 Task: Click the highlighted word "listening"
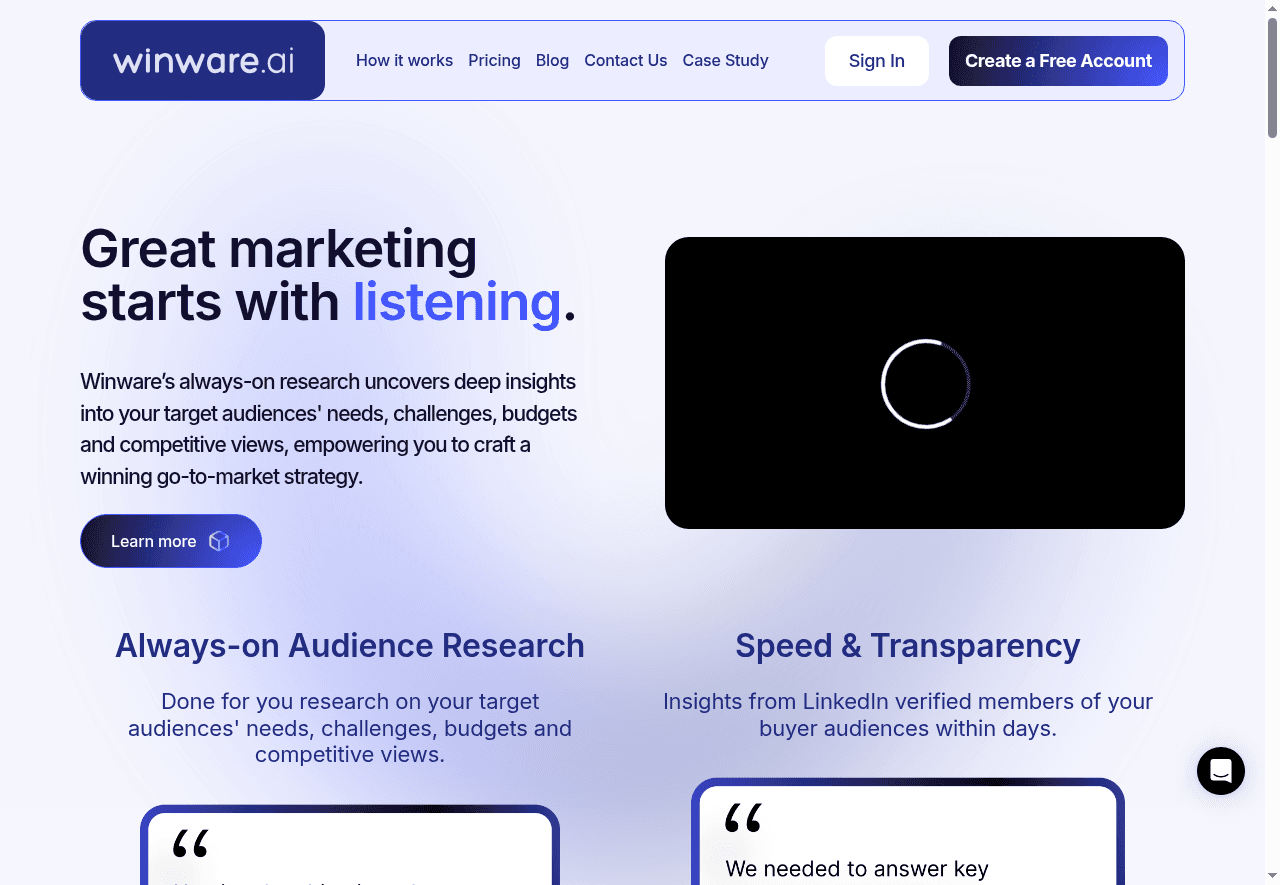pyautogui.click(x=457, y=302)
